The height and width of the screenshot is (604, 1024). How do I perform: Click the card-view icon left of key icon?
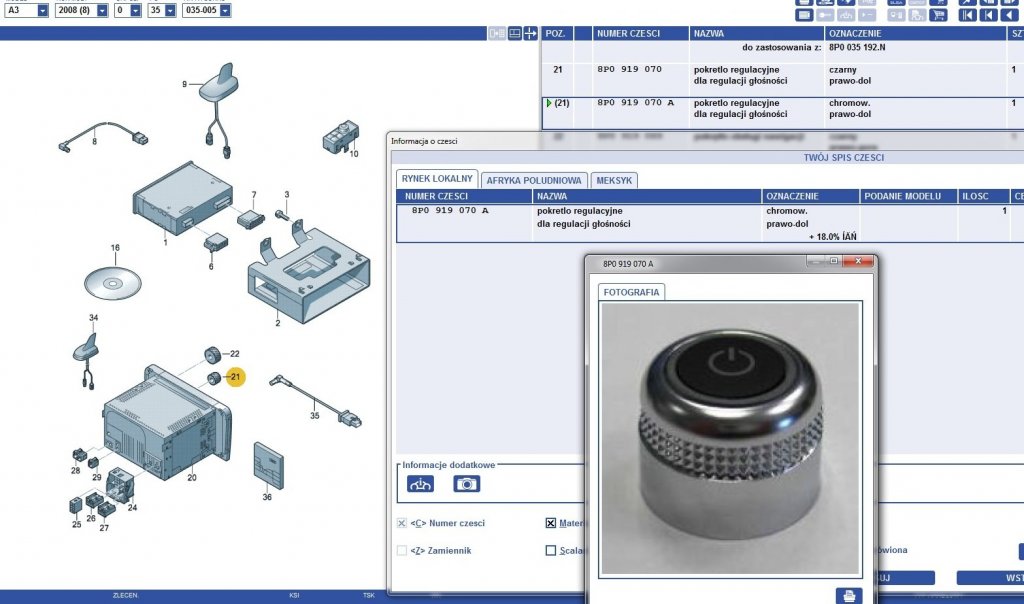coord(804,14)
